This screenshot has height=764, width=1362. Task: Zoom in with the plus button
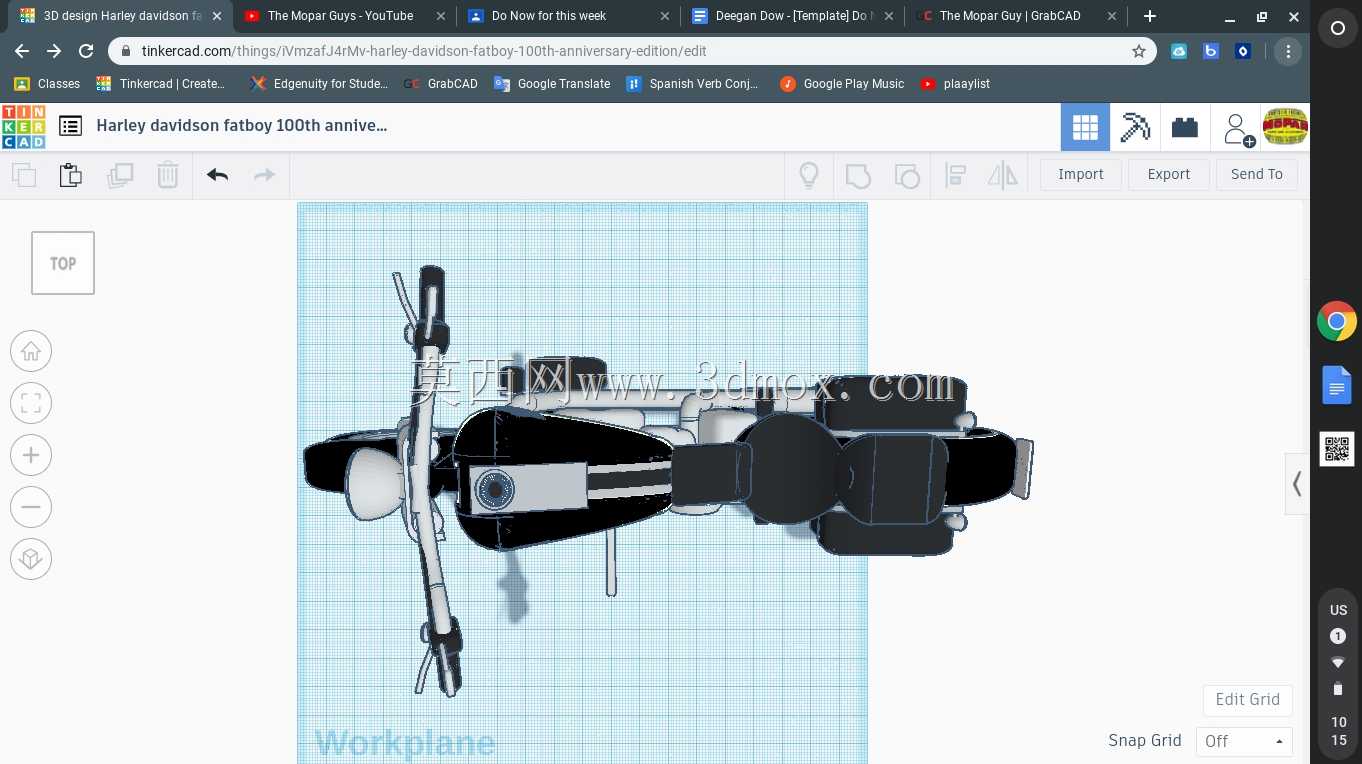[x=31, y=455]
